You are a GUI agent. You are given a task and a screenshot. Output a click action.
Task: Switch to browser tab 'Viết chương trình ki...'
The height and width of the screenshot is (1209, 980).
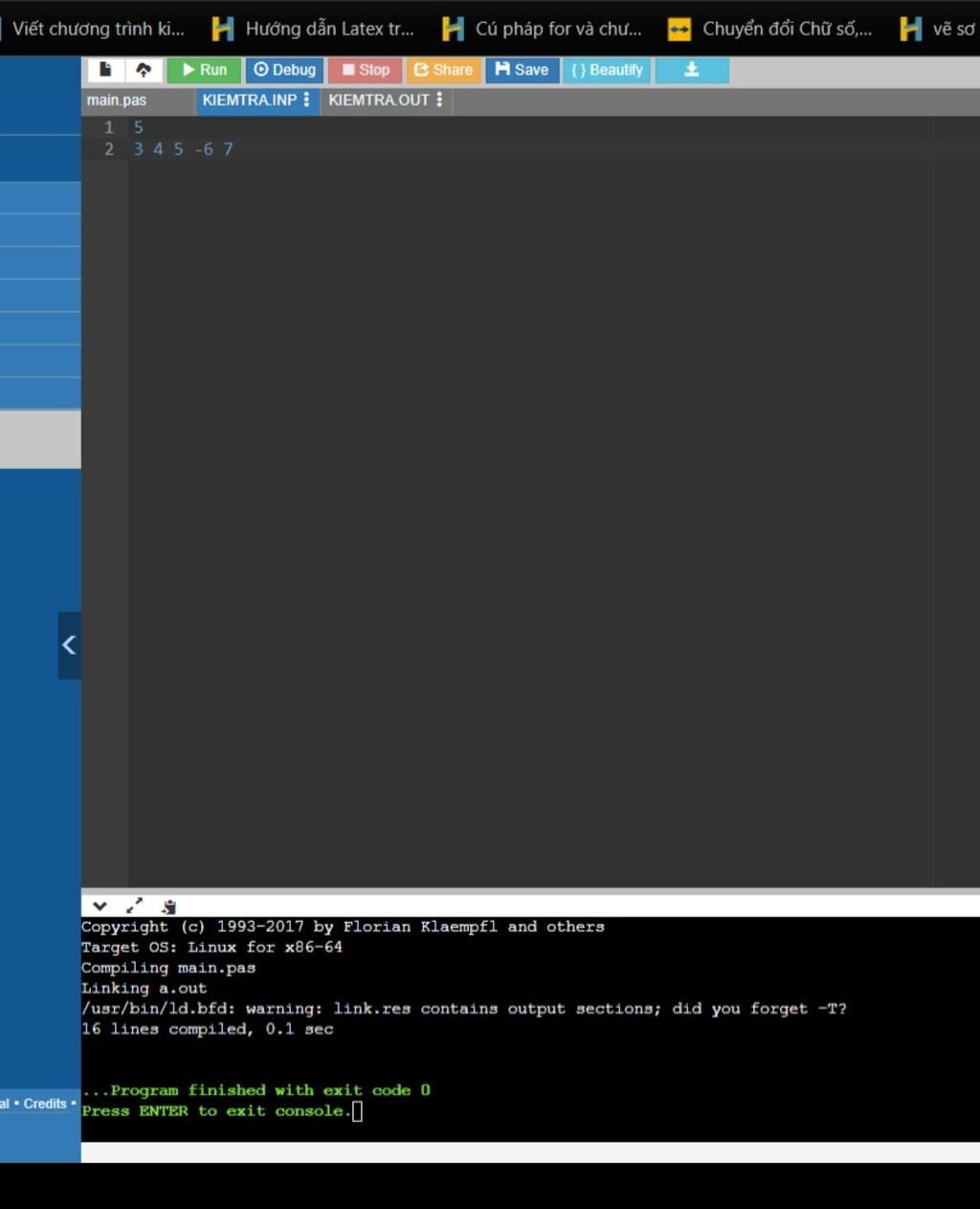point(98,29)
